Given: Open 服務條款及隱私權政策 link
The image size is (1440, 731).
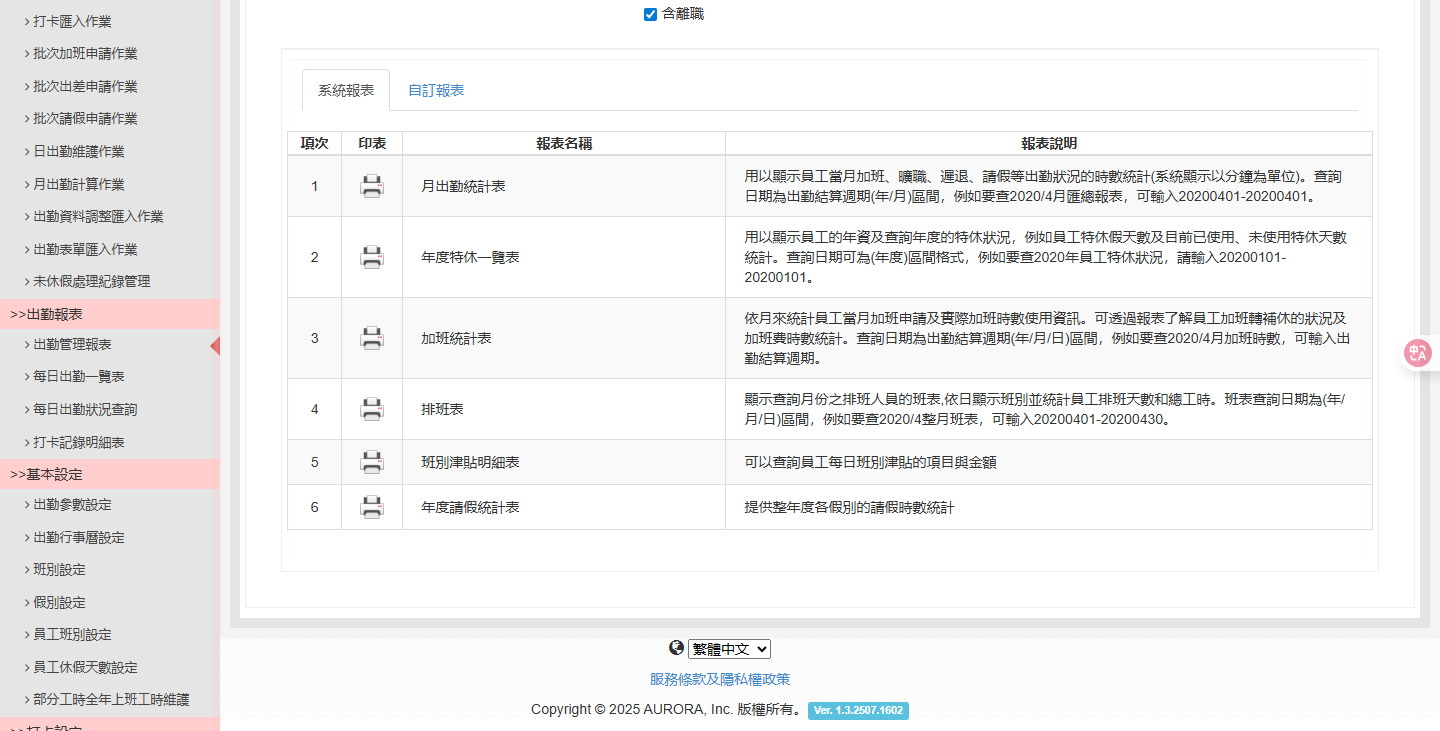Looking at the screenshot, I should coord(720,679).
